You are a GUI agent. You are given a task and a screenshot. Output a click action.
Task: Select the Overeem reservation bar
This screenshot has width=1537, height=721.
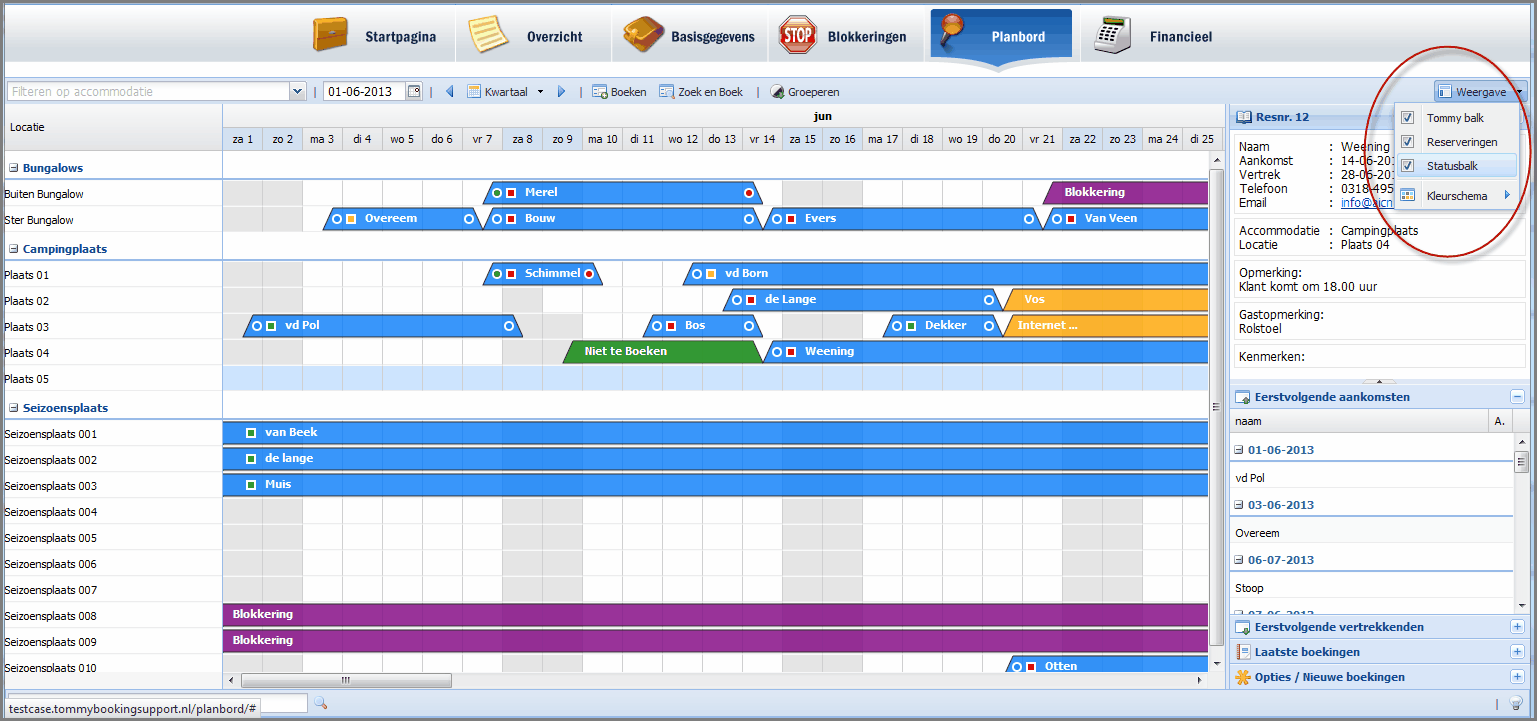click(403, 218)
